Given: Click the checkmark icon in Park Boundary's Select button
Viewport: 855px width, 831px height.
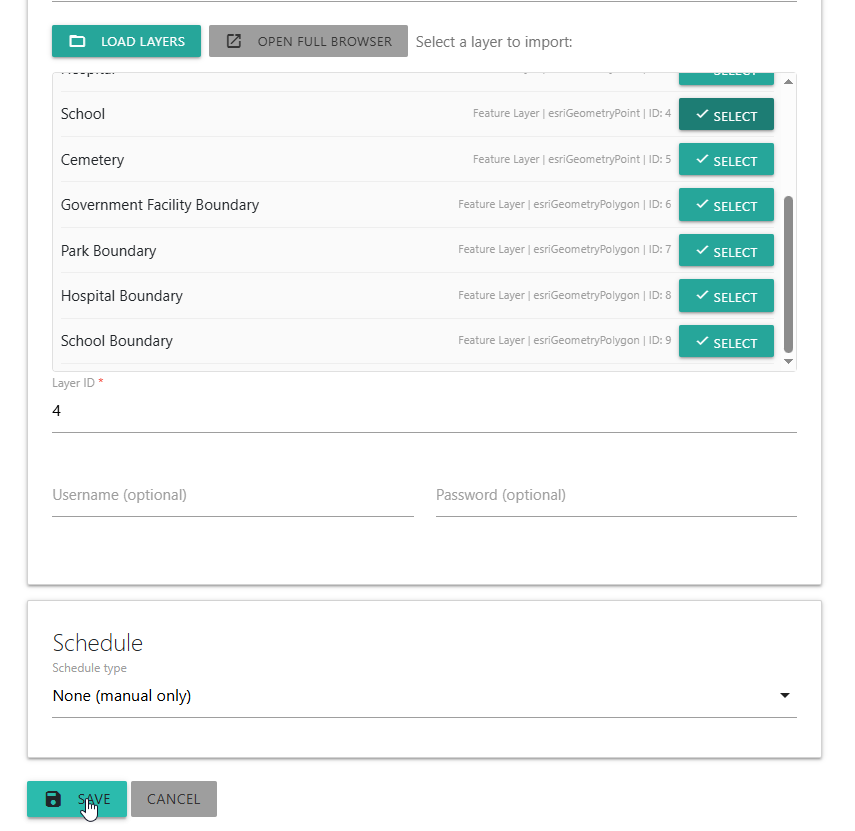Looking at the screenshot, I should pyautogui.click(x=702, y=250).
